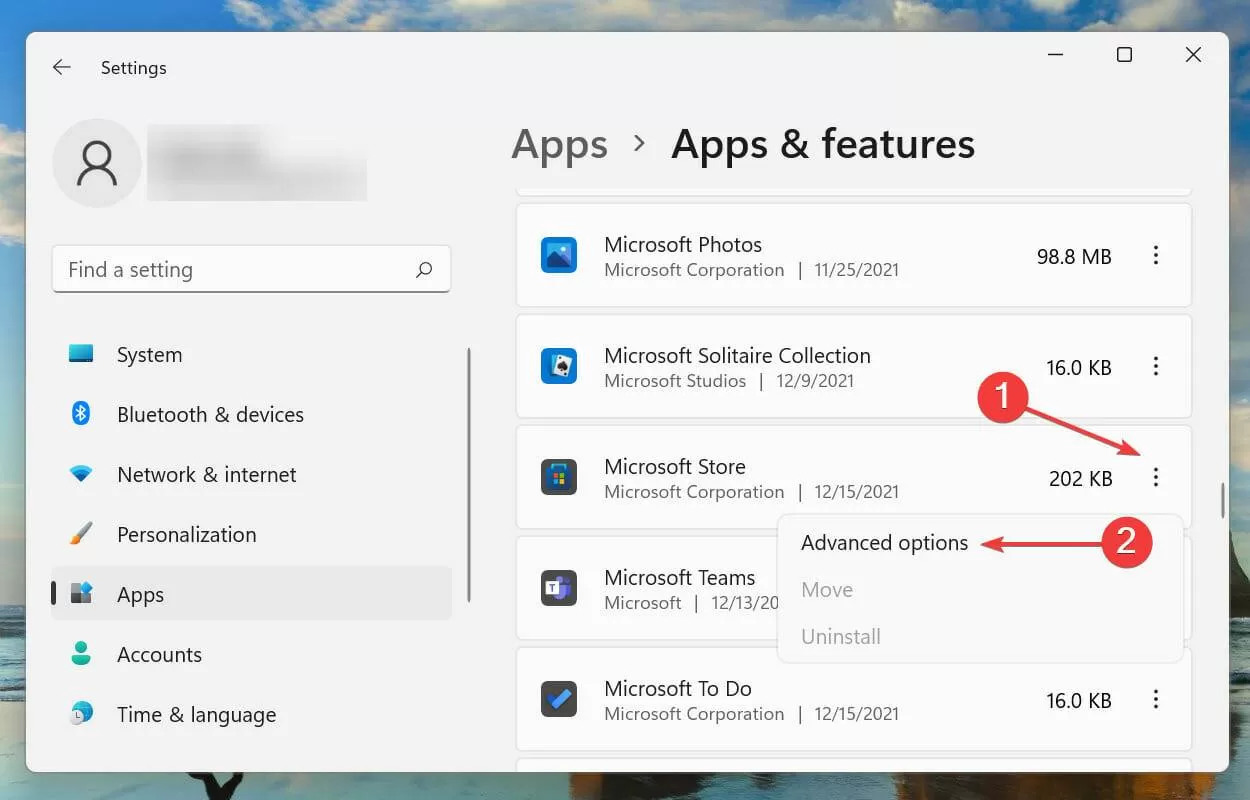Click Apps breadcrumb link
The height and width of the screenshot is (800, 1250).
click(559, 144)
